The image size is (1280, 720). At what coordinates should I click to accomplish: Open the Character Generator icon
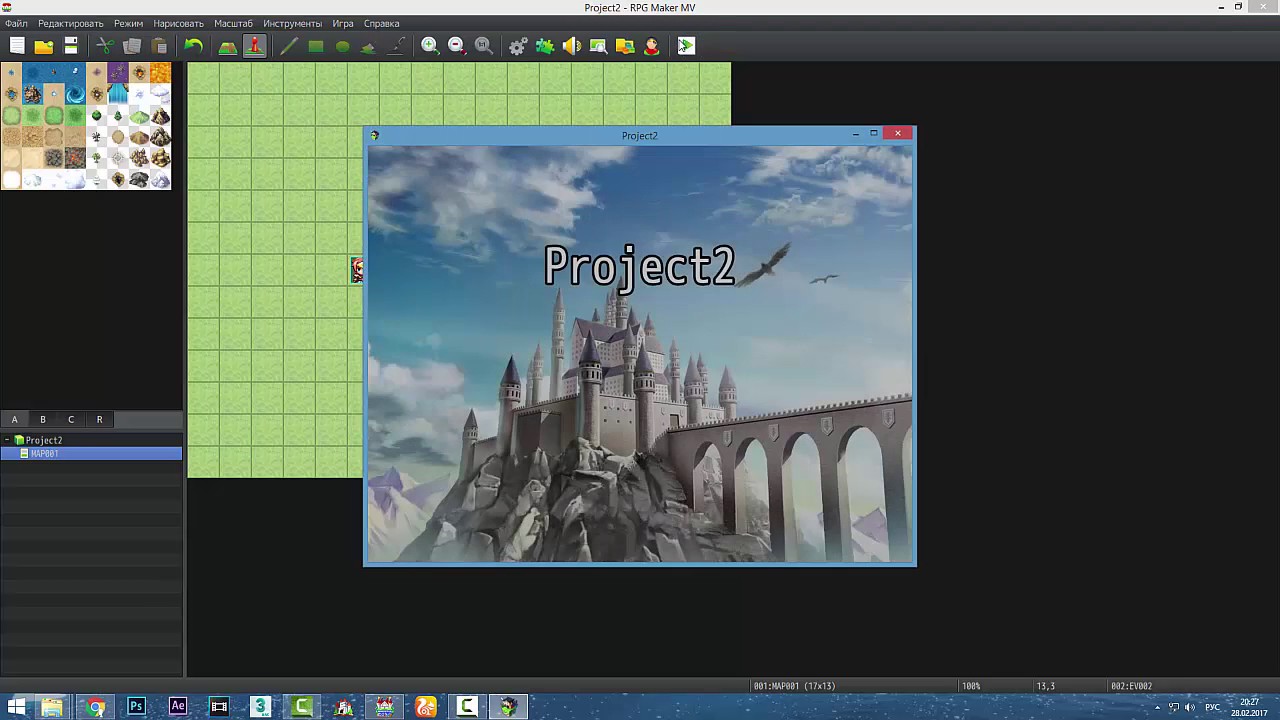652,46
